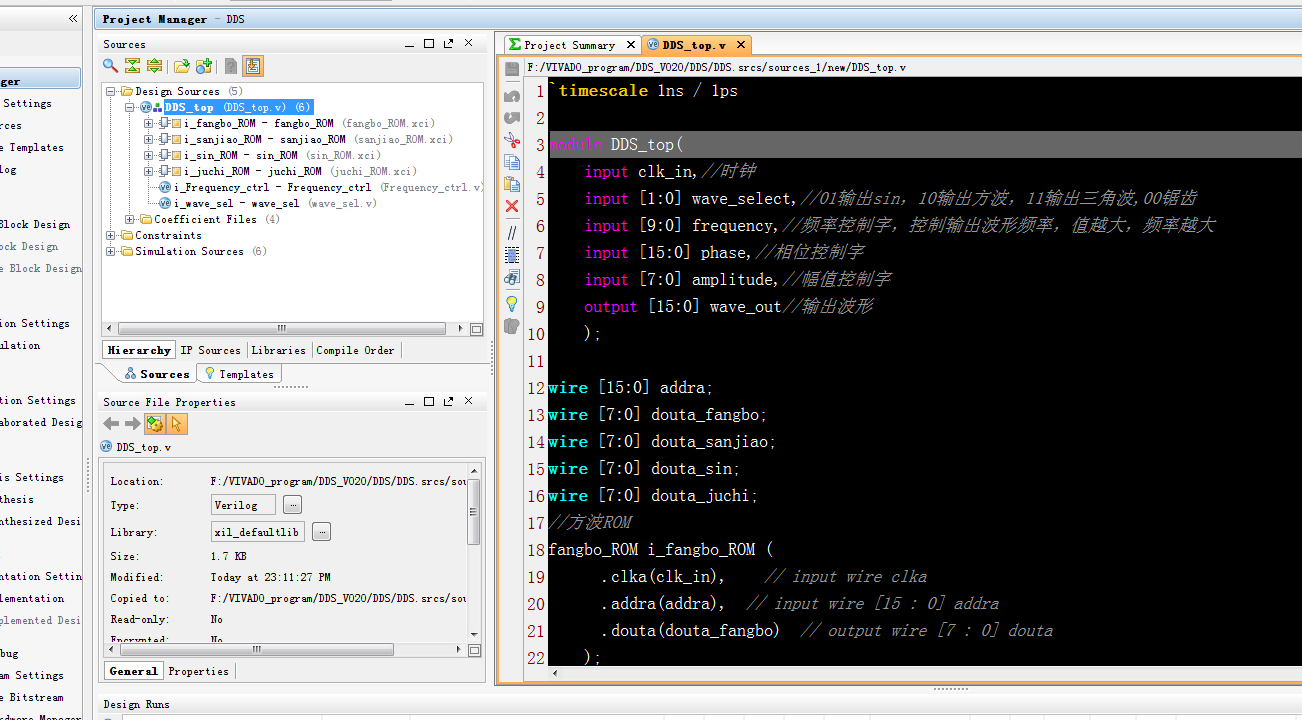Toggle line comment using the // icon
Image resolution: width=1302 pixels, height=720 pixels.
(512, 232)
